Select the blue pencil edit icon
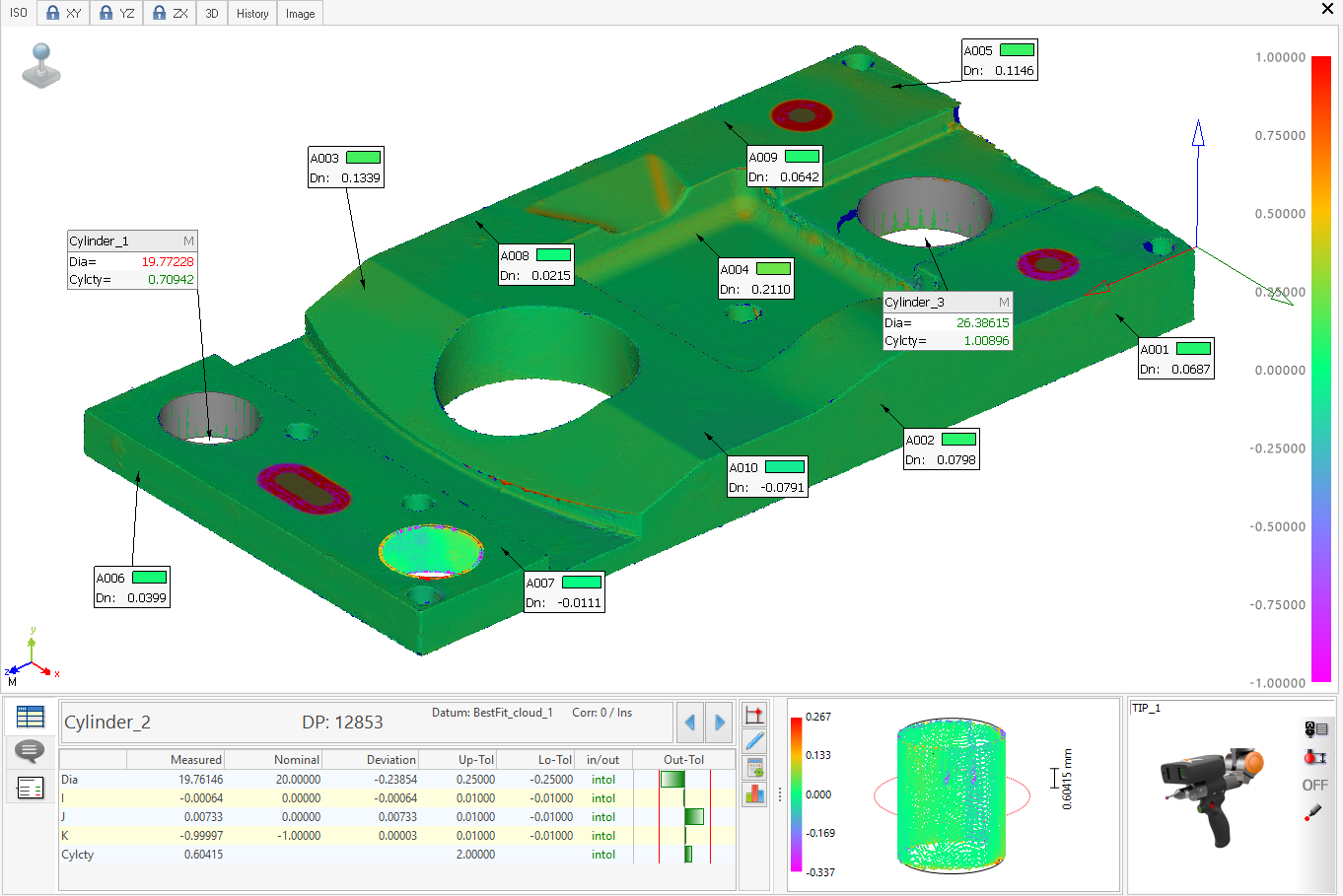The height and width of the screenshot is (896, 1343). tap(754, 739)
